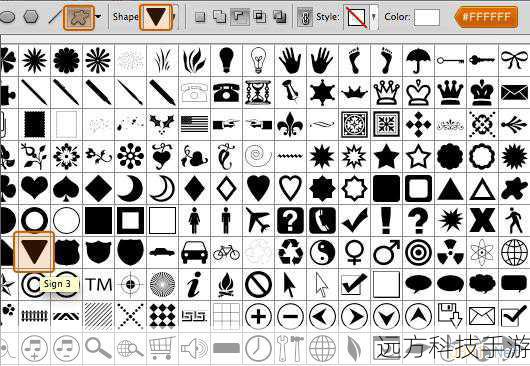Toggle the link style chain button
The width and height of the screenshot is (530, 366).
click(305, 17)
